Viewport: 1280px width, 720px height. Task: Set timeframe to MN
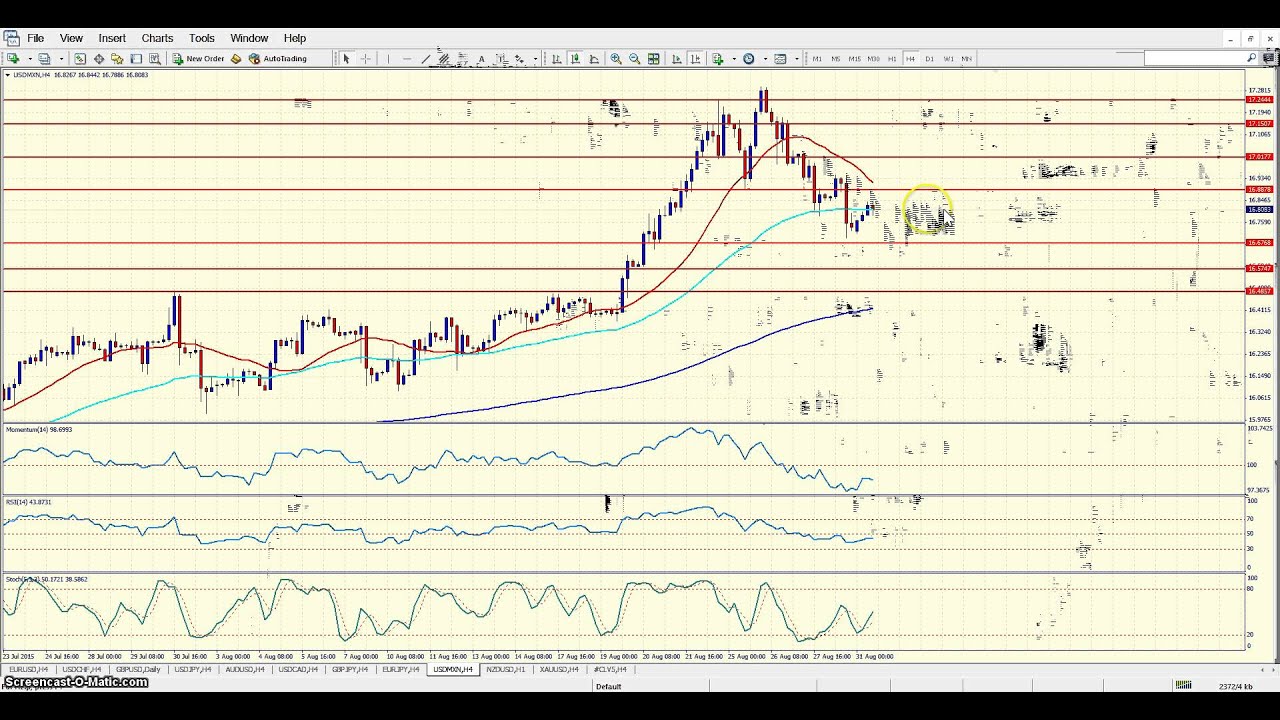pyautogui.click(x=967, y=59)
